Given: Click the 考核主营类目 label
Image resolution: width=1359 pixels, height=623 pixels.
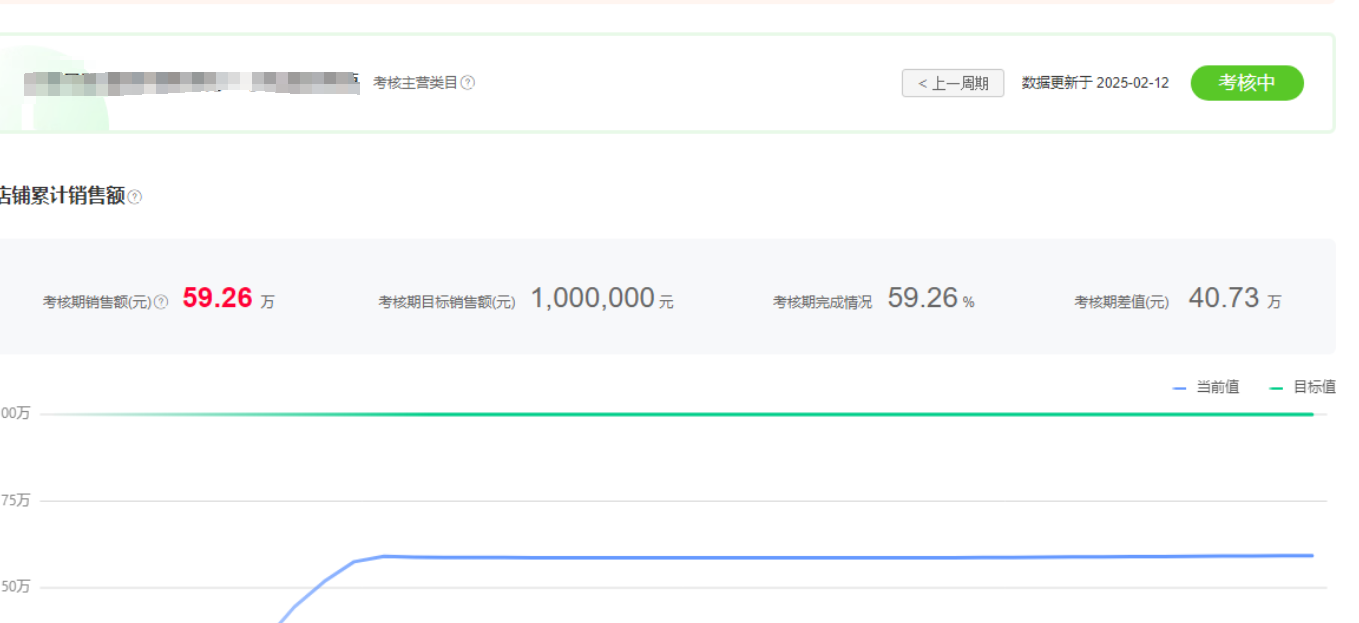Looking at the screenshot, I should pos(415,83).
